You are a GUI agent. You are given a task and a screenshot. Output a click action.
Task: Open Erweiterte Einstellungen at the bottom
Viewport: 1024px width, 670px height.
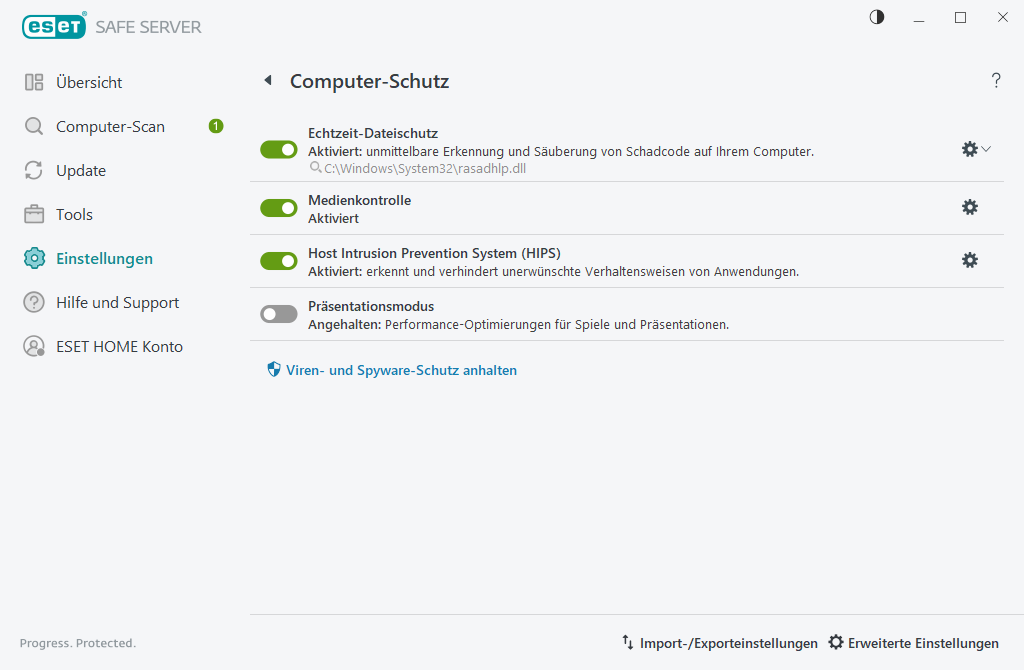click(913, 643)
